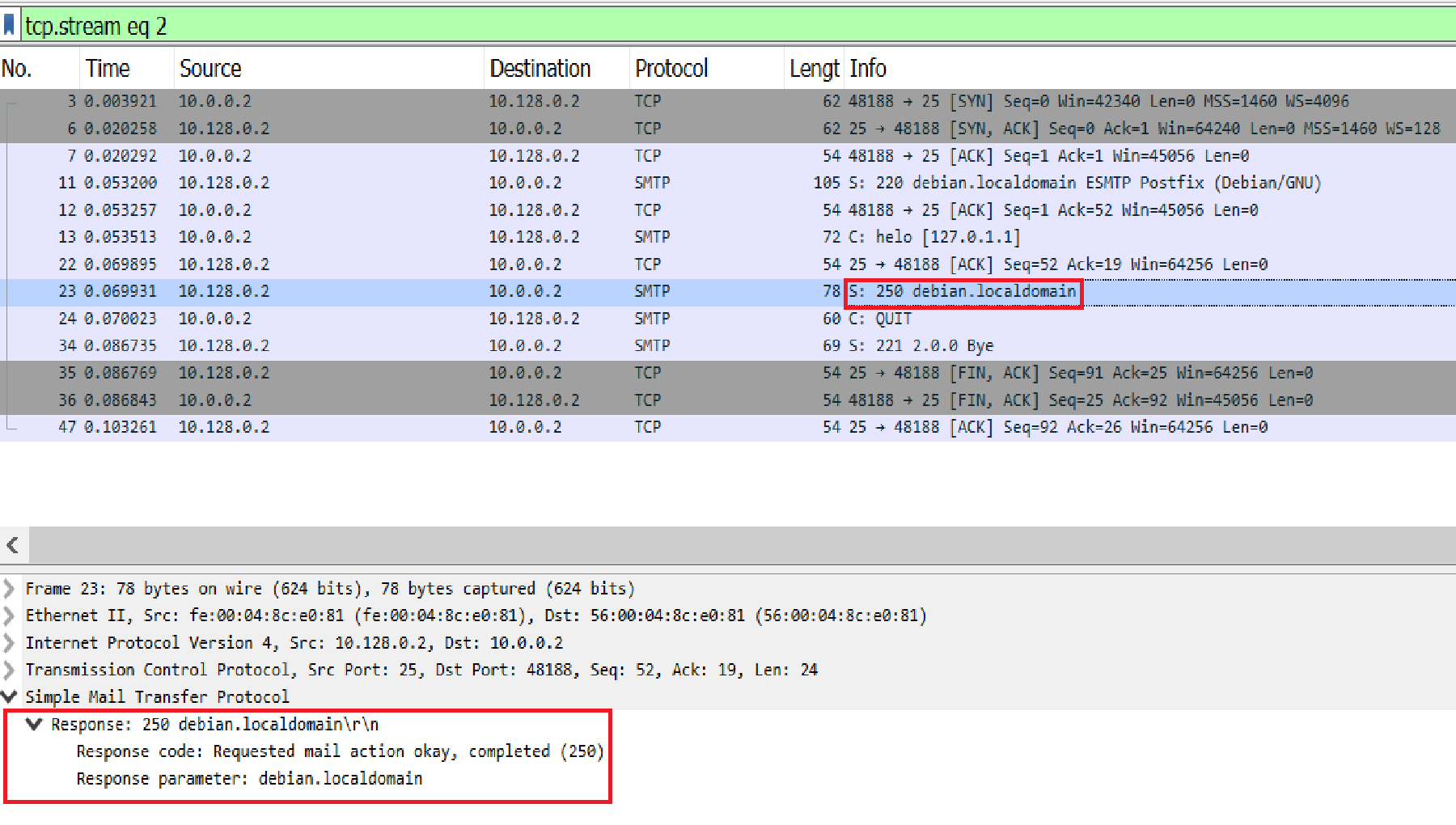This screenshot has width=1456, height=825.
Task: Expand Transmission Control Protocol details
Action: [x=9, y=669]
